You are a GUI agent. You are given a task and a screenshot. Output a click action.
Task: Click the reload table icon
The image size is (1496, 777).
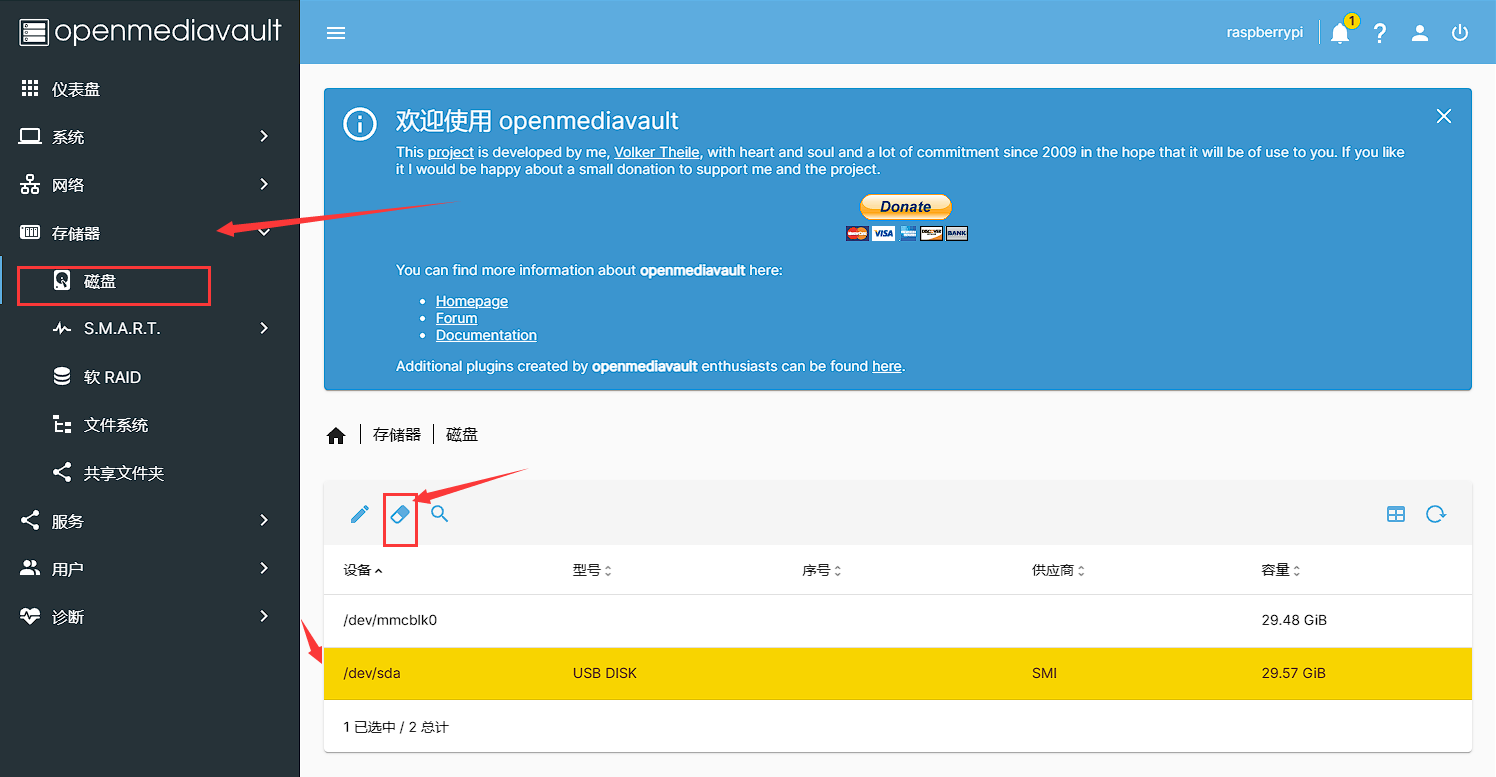pos(1436,515)
